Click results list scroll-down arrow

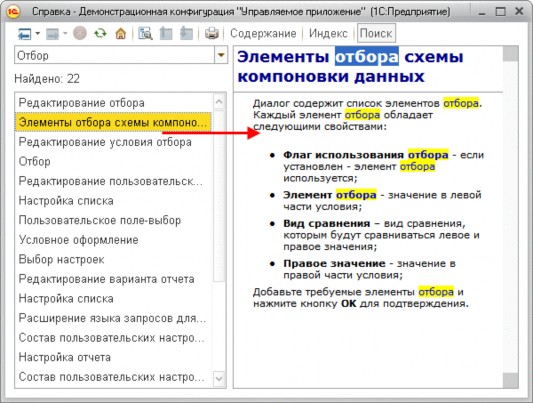coord(219,378)
